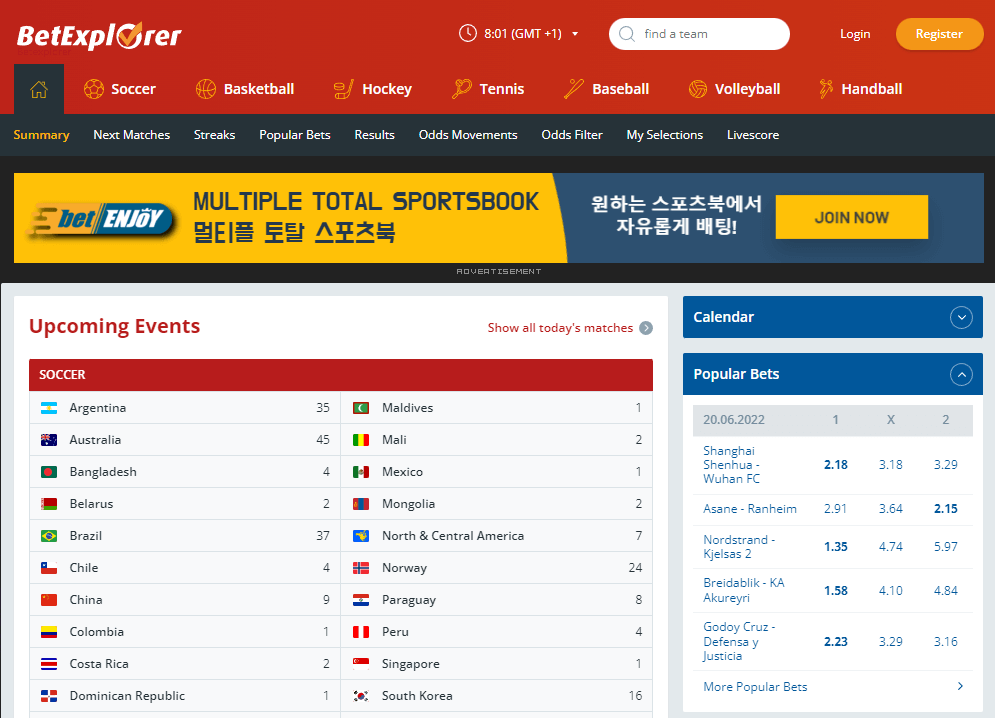Viewport: 995px width, 718px height.
Task: Open the Odds Movements tab
Action: (x=468, y=135)
